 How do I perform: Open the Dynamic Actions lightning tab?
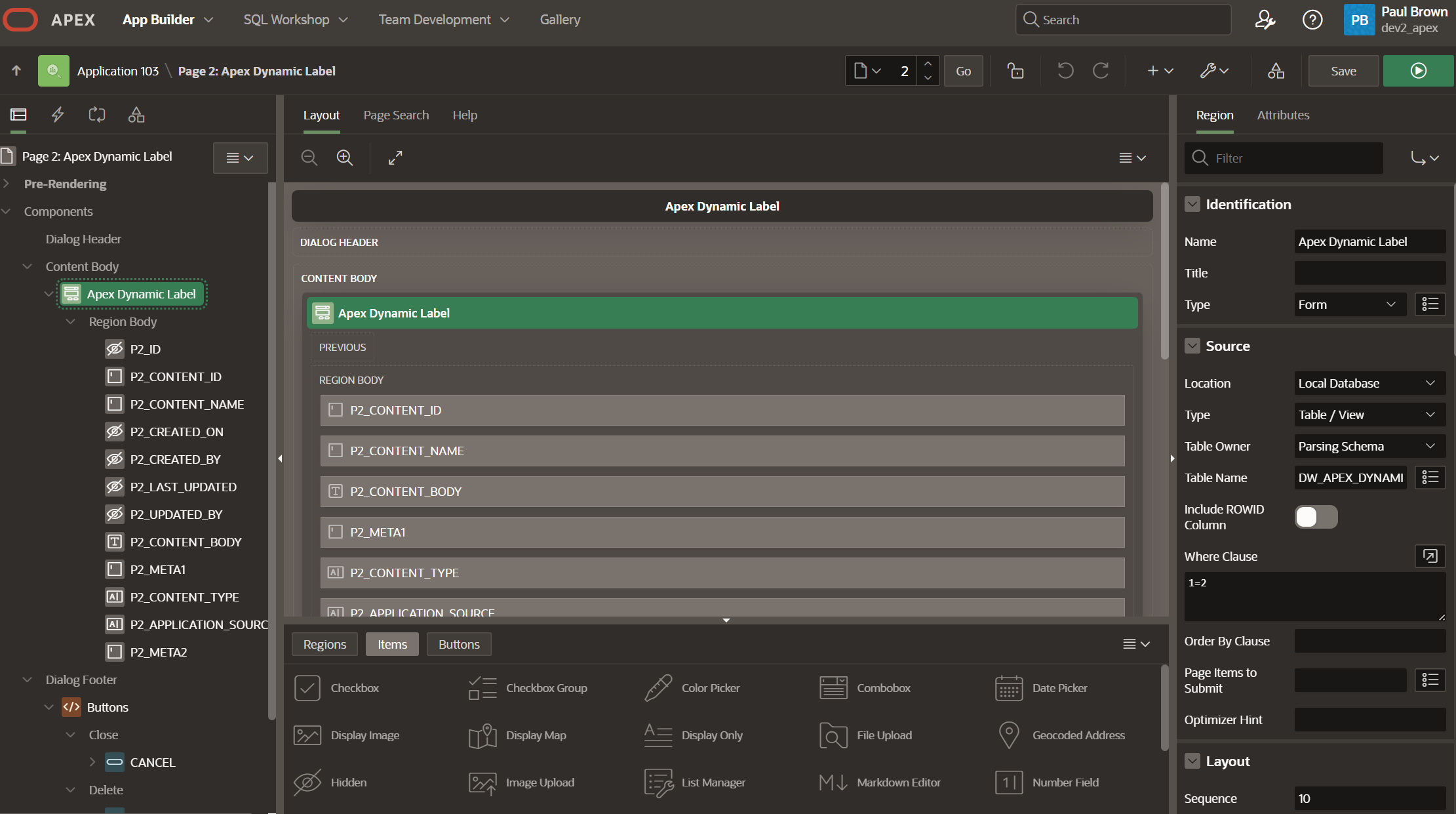click(x=58, y=115)
